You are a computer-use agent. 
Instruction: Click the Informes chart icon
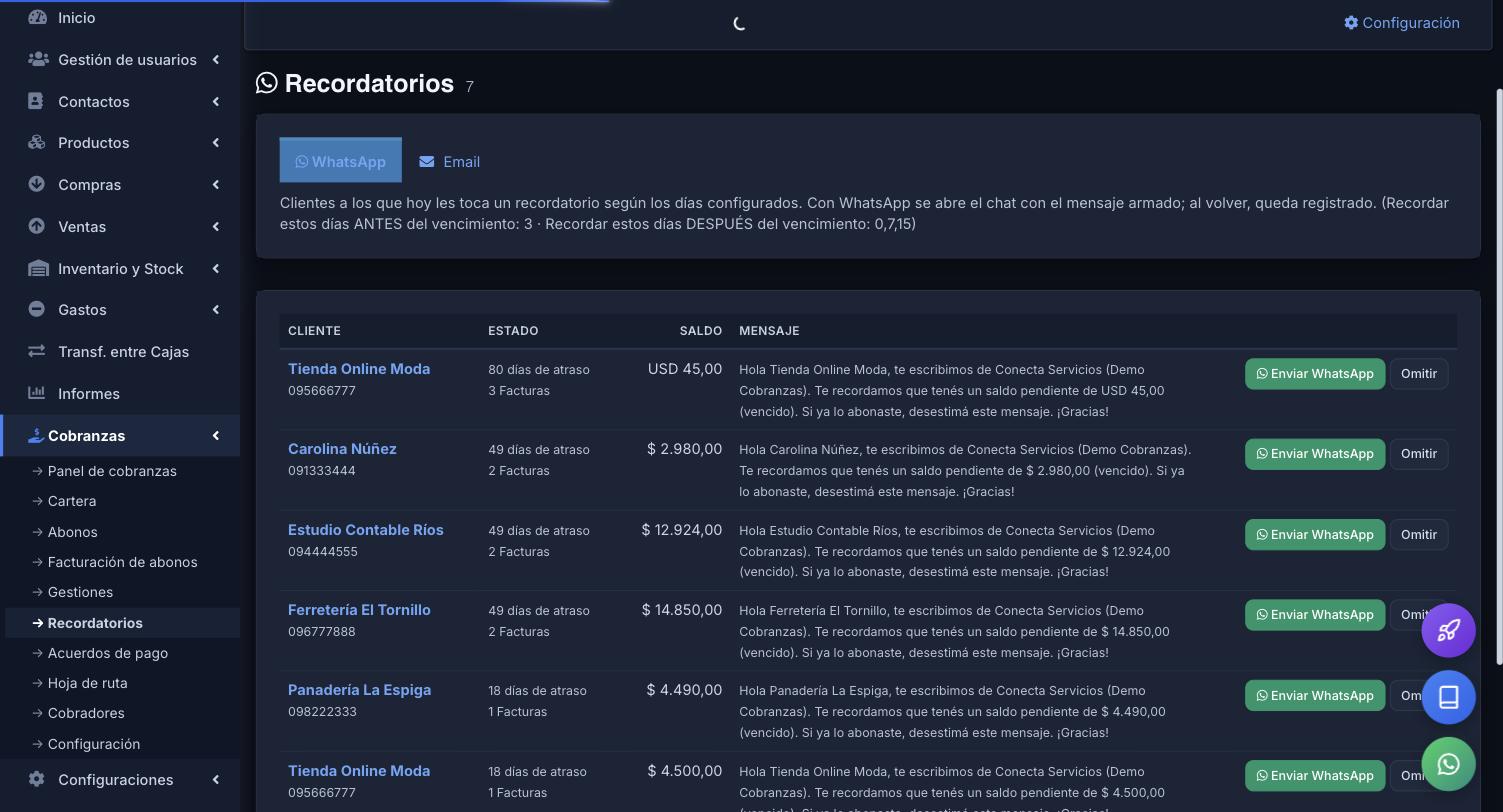point(36,393)
